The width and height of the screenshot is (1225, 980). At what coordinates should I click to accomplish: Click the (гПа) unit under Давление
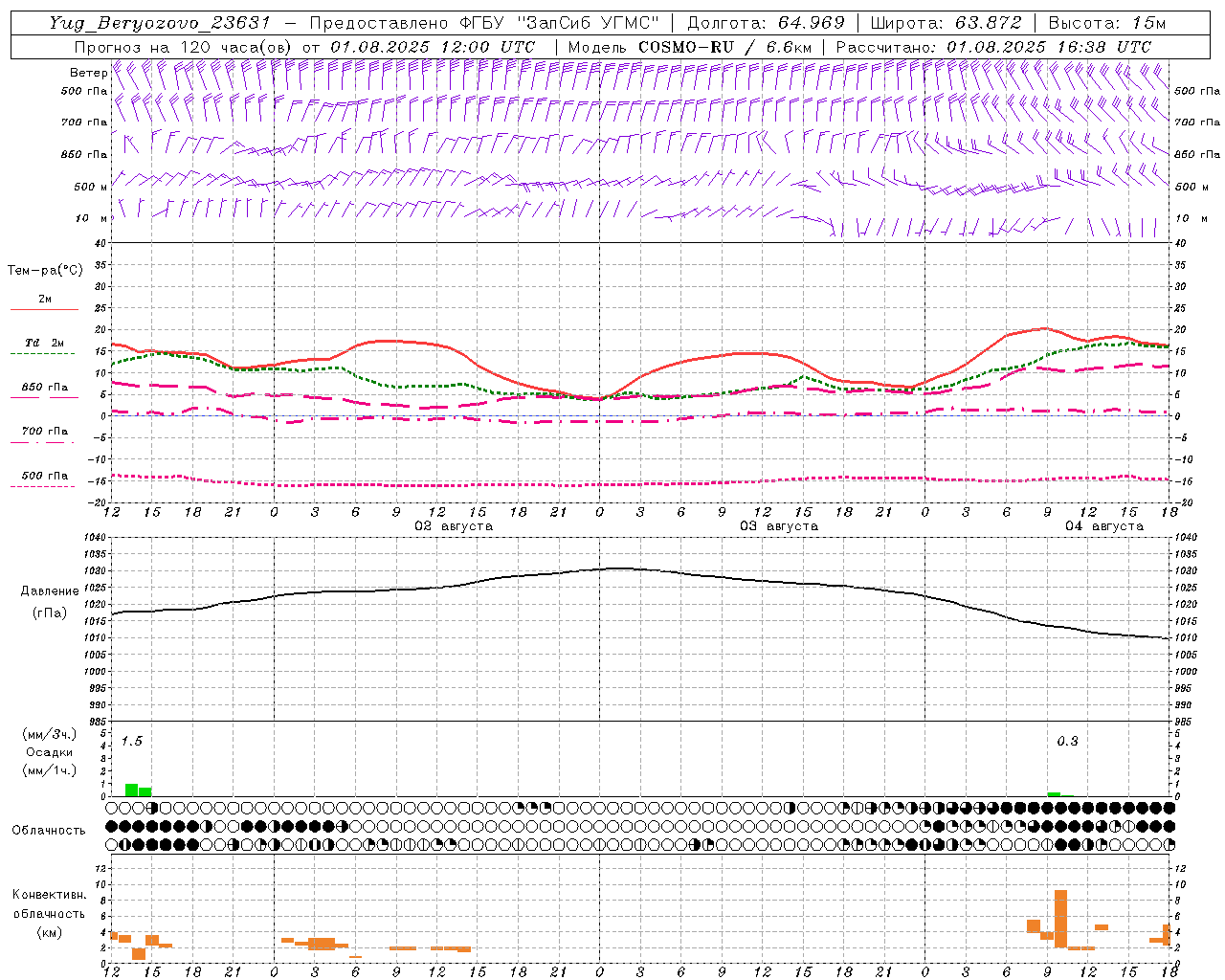pyautogui.click(x=50, y=613)
